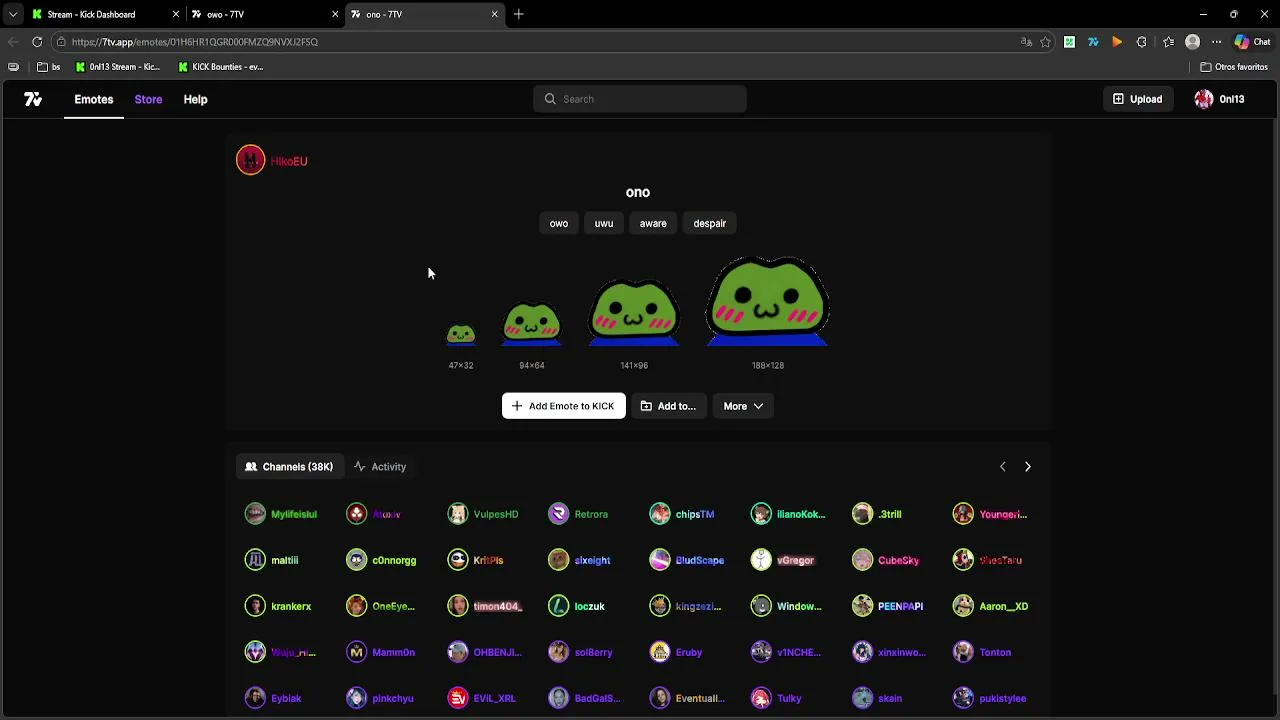Expand browser tab list chevron
The image size is (1280, 720).
(x=12, y=14)
